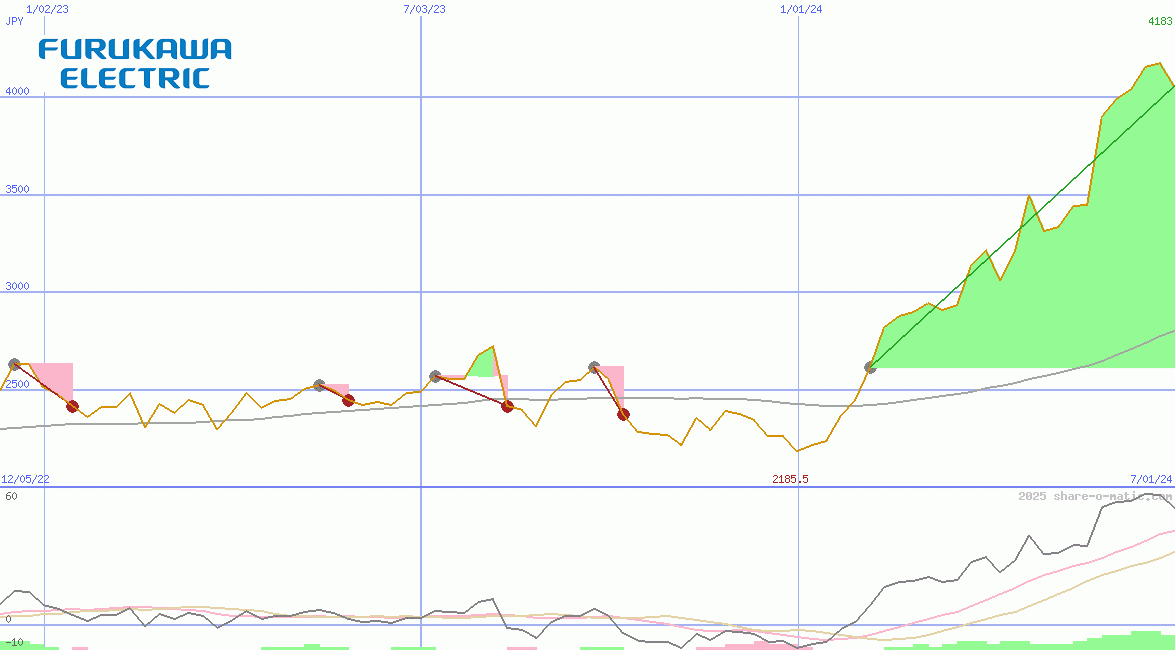Screen dimensions: 1175x650
Task: Select the 1/01/24 date label
Action: pyautogui.click(x=801, y=9)
